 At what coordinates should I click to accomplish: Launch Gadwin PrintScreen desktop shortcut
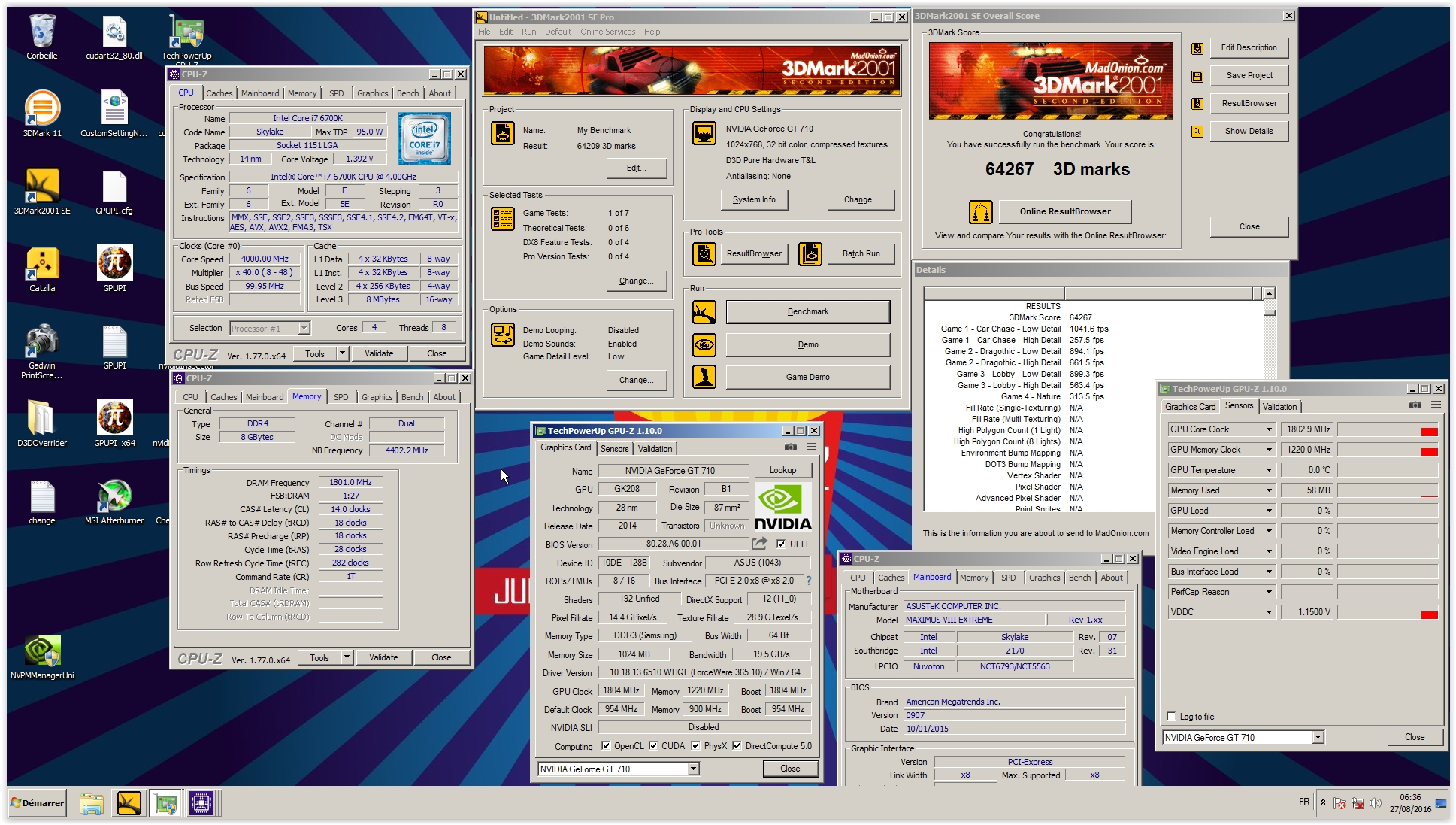tap(42, 351)
